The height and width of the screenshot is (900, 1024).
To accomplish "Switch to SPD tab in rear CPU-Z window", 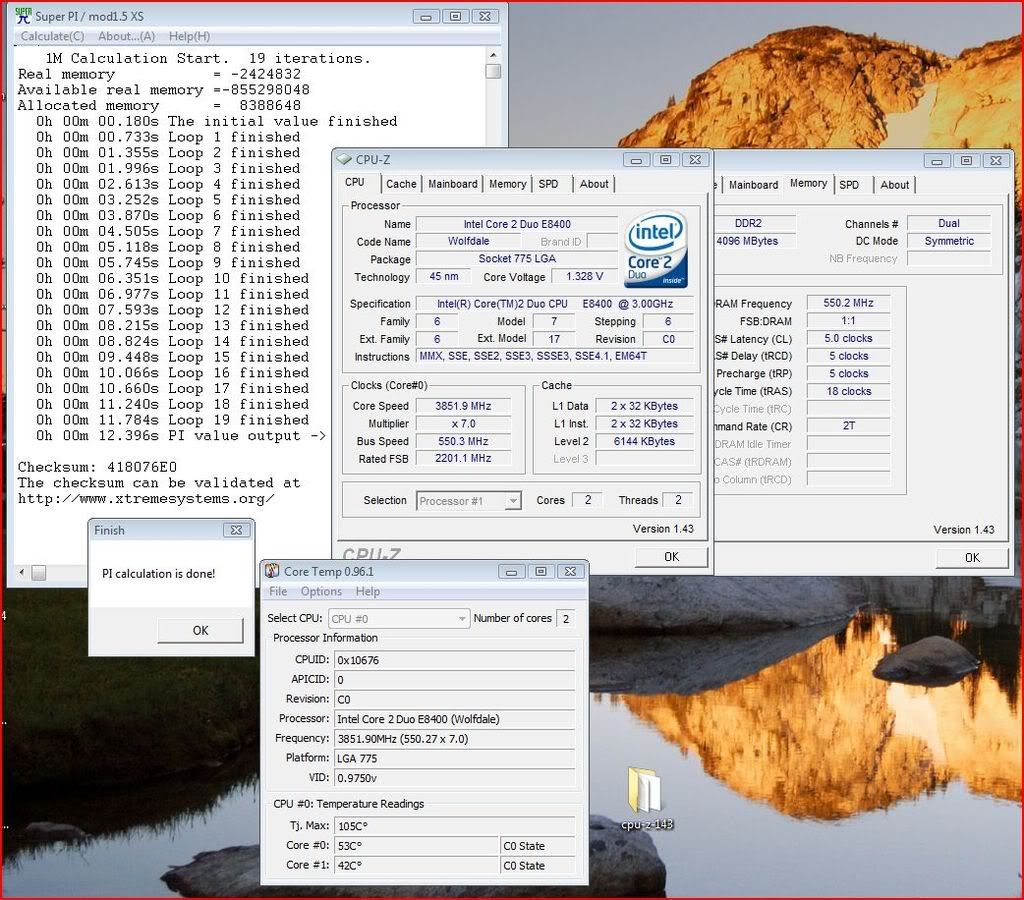I will [849, 185].
